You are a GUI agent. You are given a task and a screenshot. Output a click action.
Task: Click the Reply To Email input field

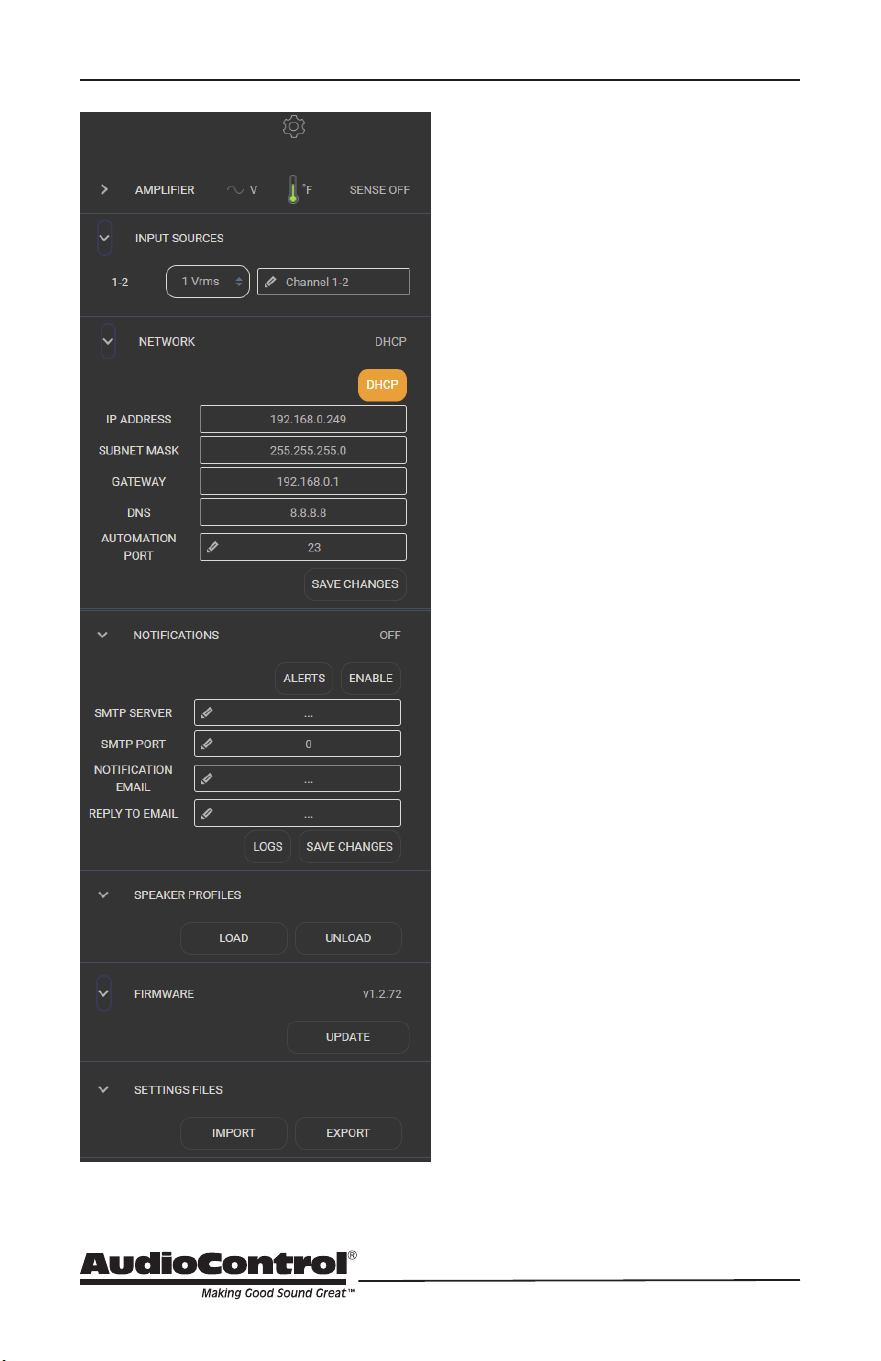(x=297, y=813)
